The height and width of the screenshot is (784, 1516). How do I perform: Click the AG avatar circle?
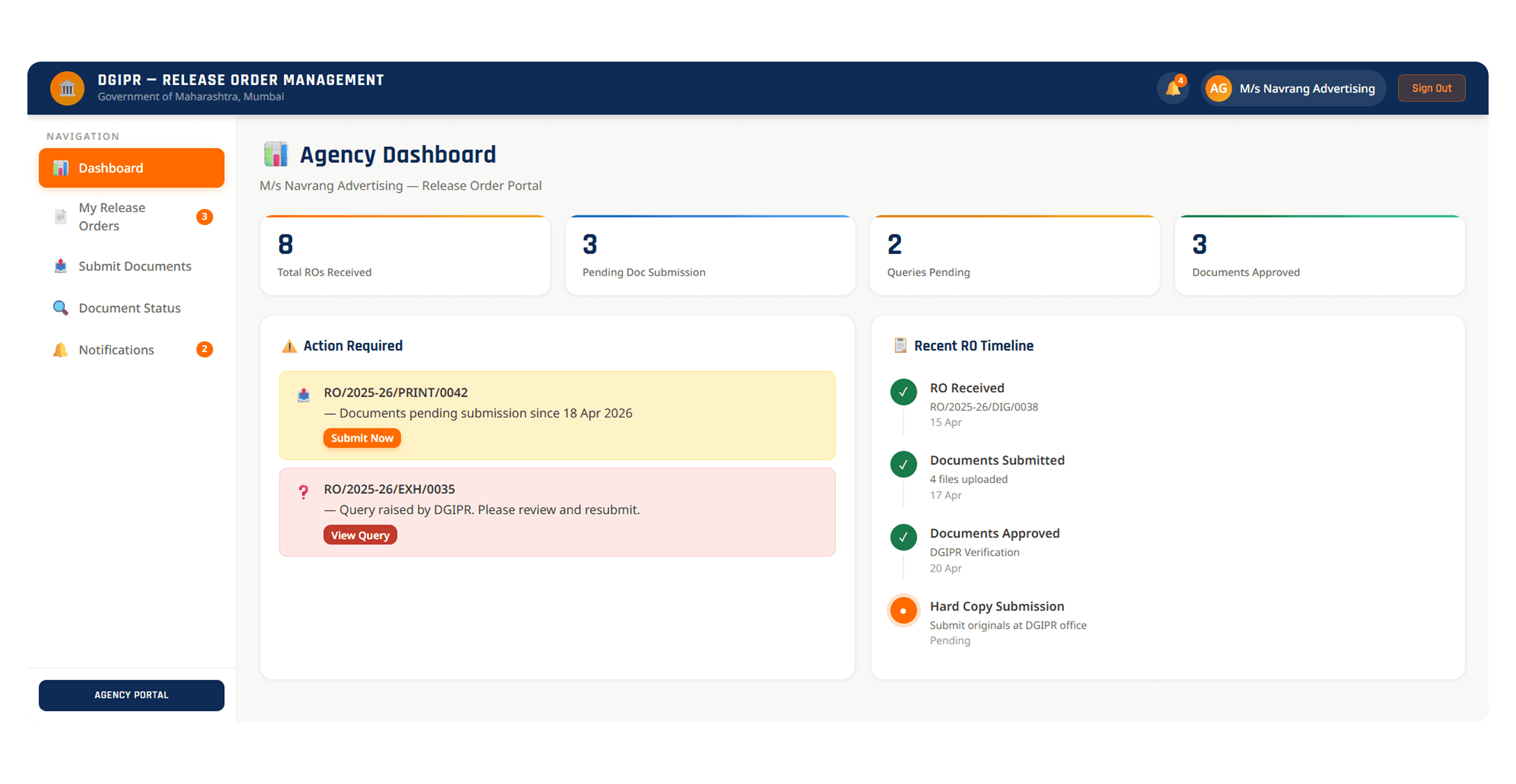coord(1218,88)
